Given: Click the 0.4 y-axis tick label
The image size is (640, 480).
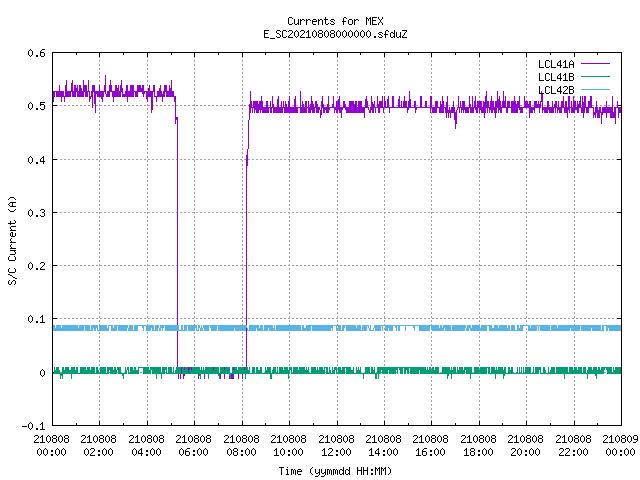Looking at the screenshot, I should (x=36, y=160).
